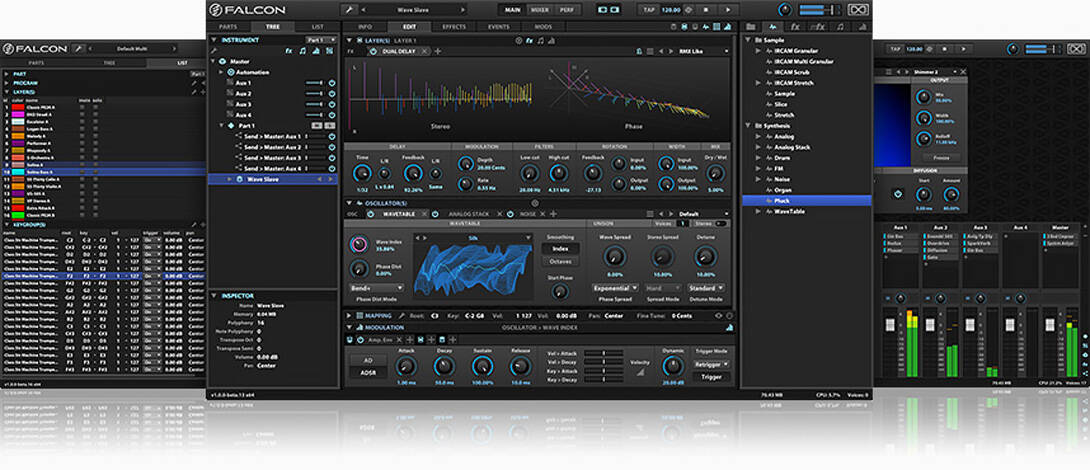
Task: Click next preset arrow right of Wave Slave title
Action: (x=462, y=10)
